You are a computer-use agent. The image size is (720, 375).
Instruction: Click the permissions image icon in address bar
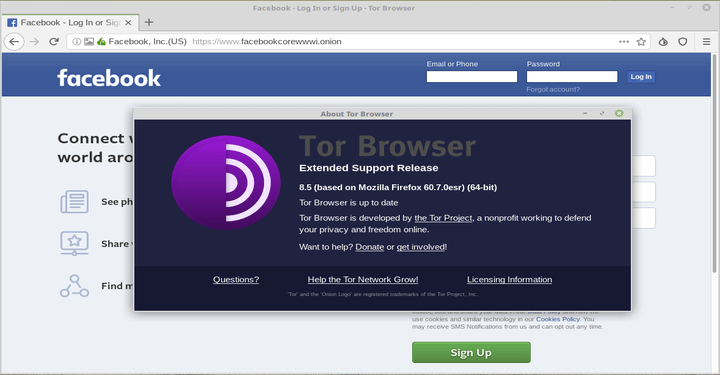pyautogui.click(x=89, y=42)
